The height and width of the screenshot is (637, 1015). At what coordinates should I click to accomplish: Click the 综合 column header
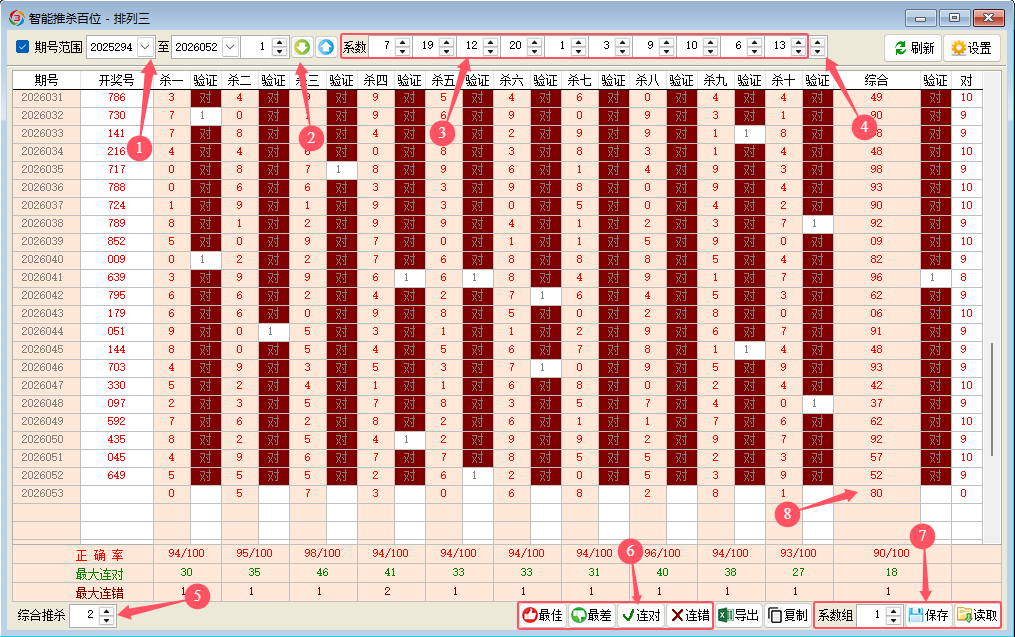click(876, 80)
